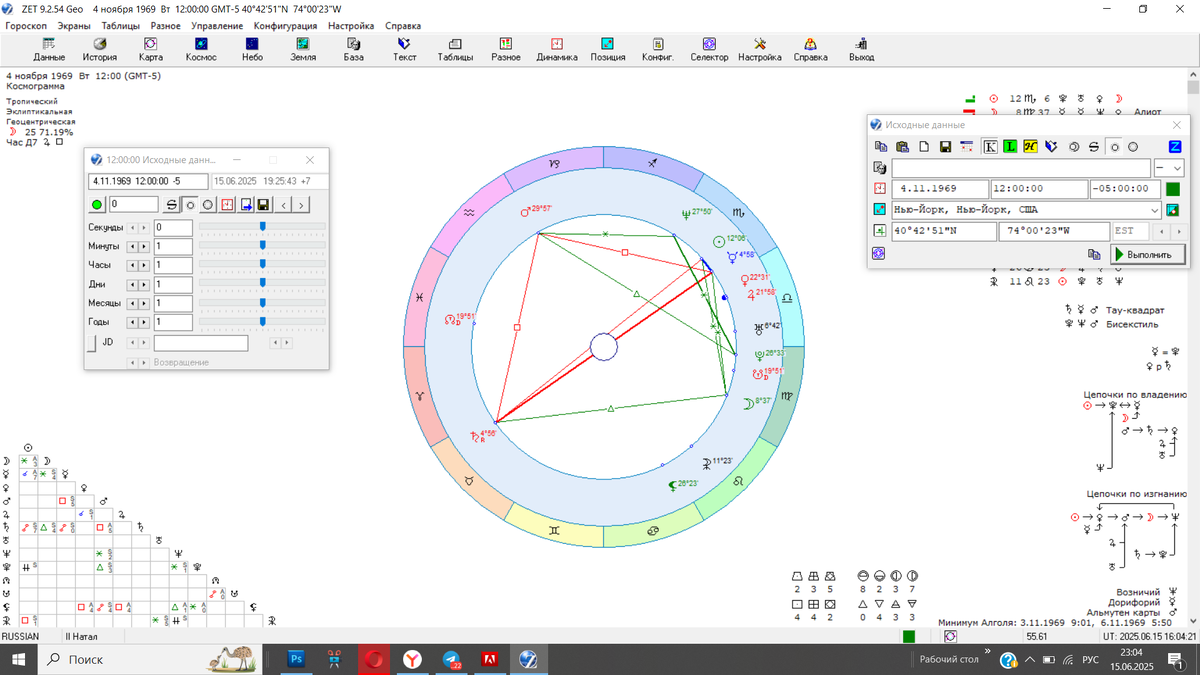This screenshot has width=1200, height=675.
Task: Click the Таблицы toolbar icon
Action: pos(455,50)
